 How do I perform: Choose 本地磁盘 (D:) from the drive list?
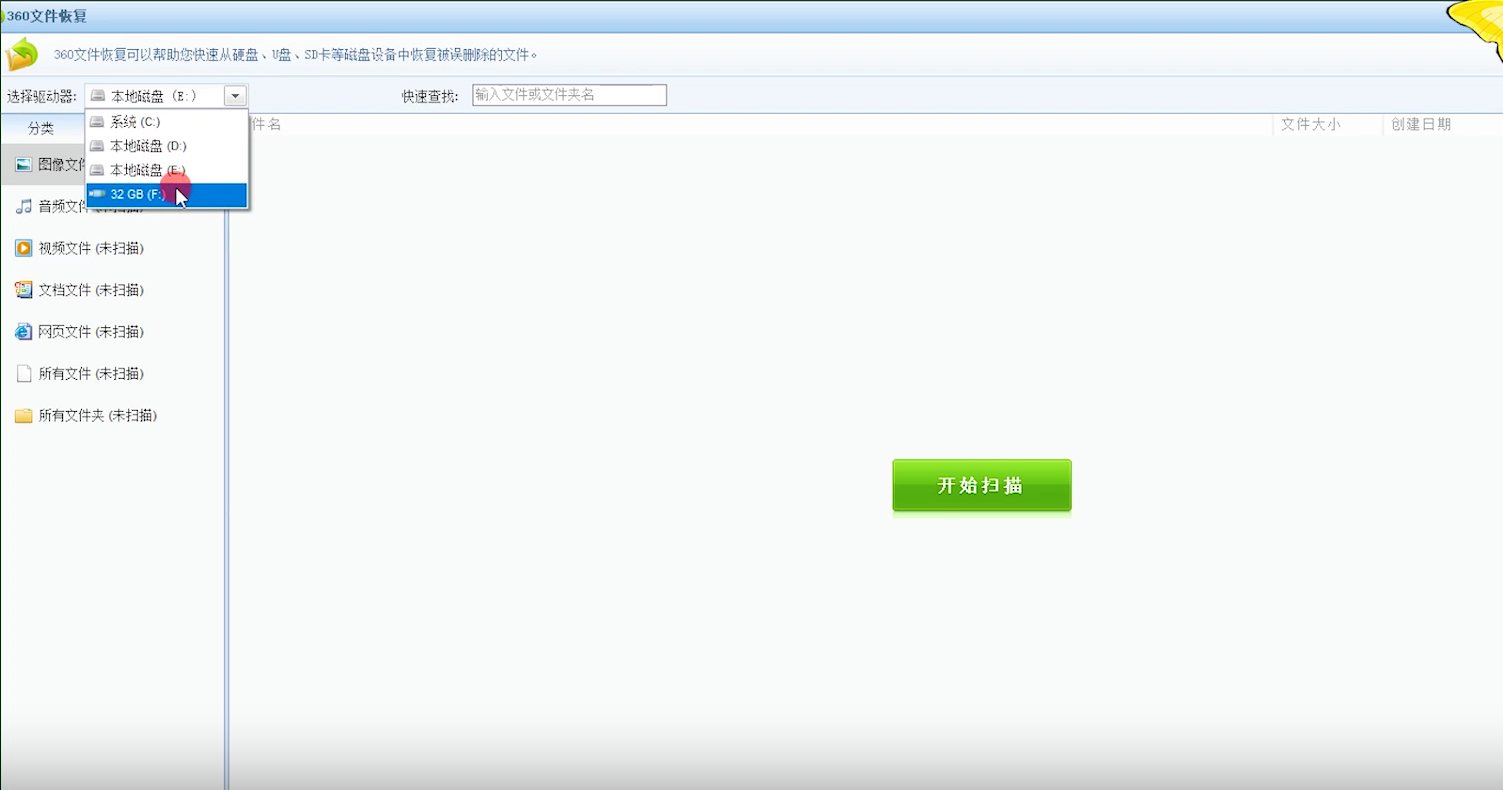coord(166,146)
